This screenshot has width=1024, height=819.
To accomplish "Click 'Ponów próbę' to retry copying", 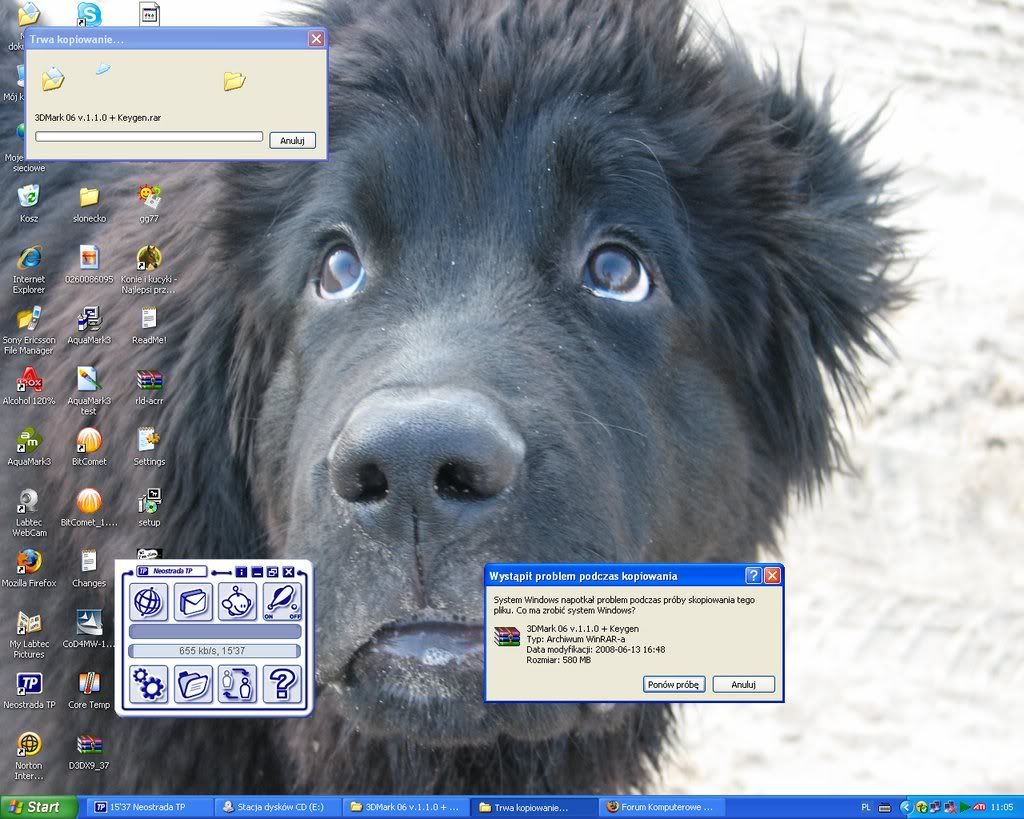I will [x=674, y=685].
